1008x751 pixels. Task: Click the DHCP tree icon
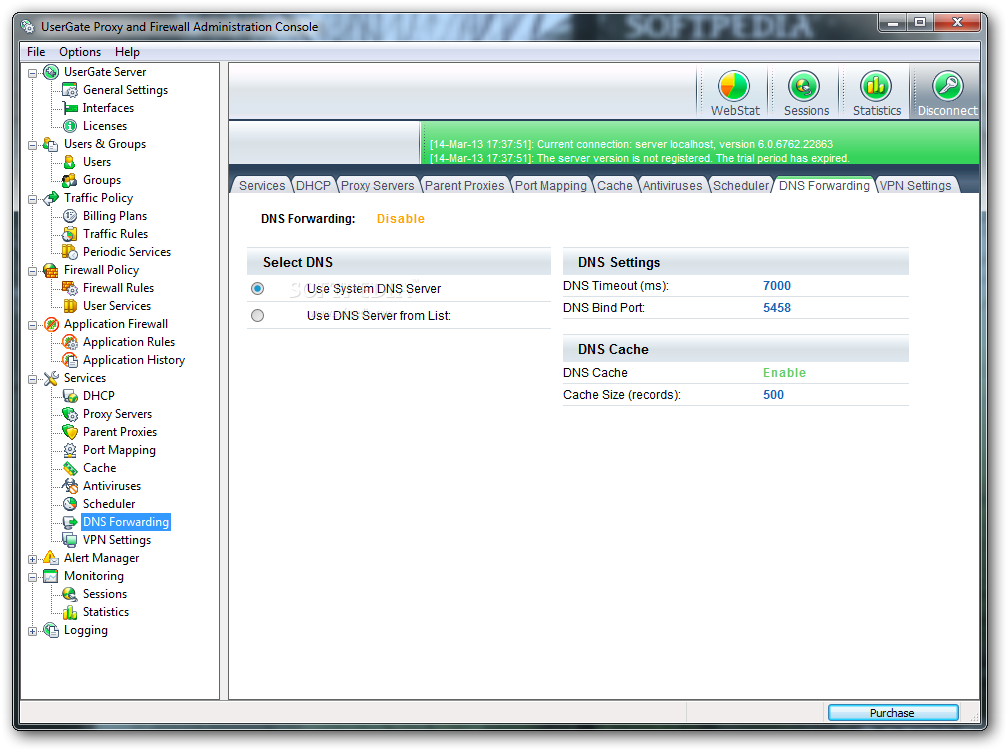[x=70, y=396]
